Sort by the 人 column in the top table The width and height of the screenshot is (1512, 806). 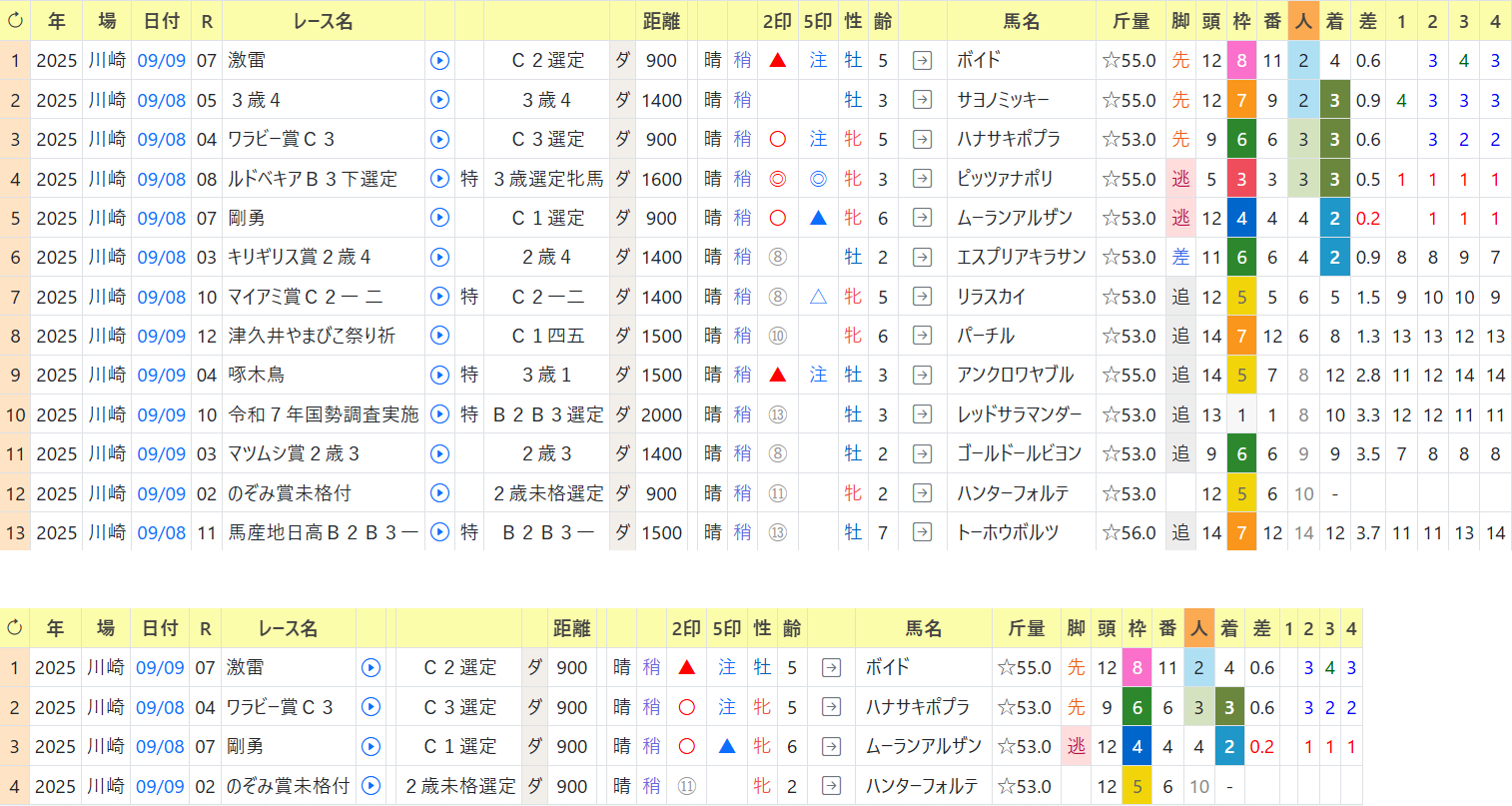click(x=1302, y=21)
